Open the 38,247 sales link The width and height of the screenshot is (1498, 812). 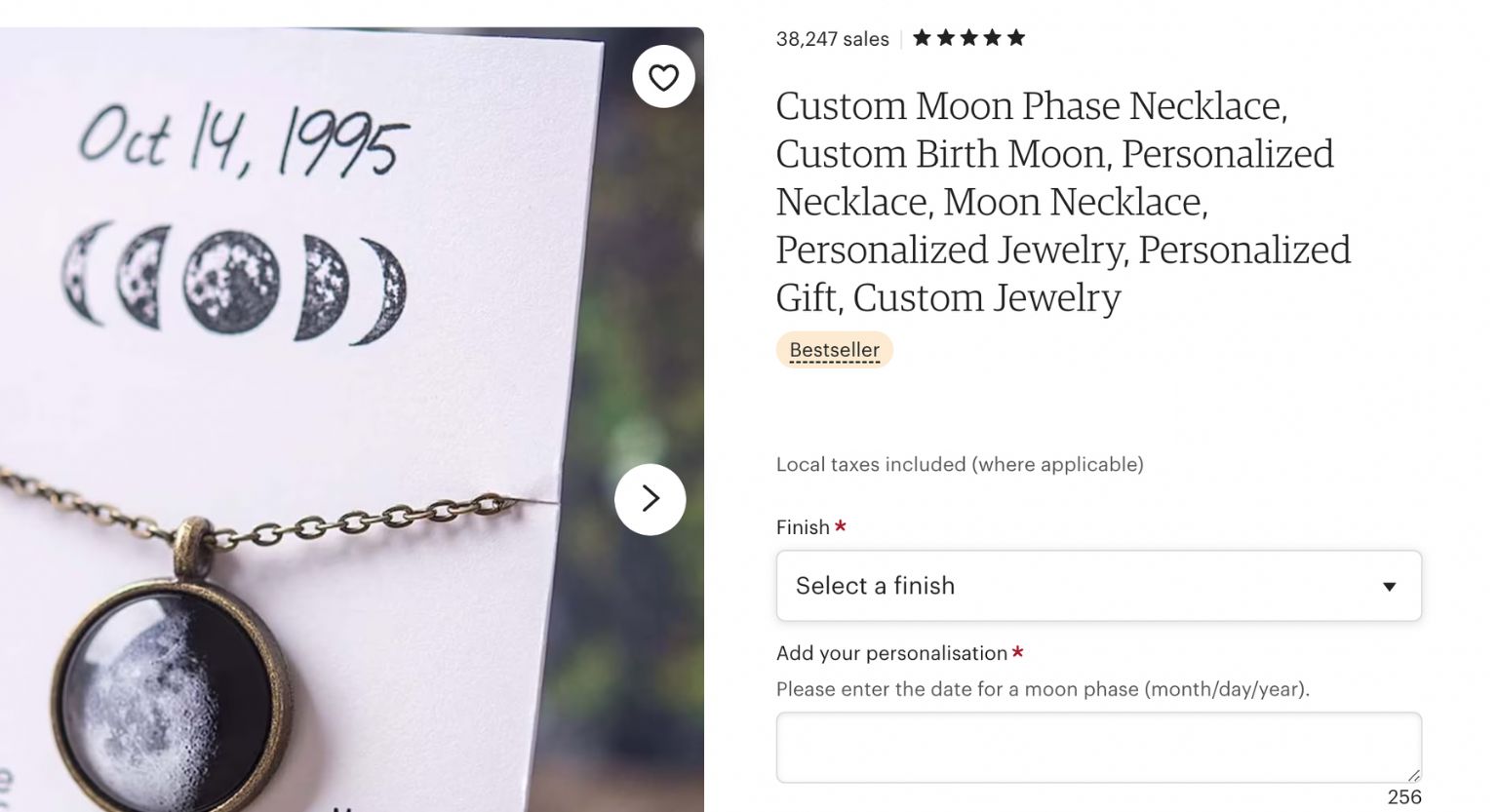pyautogui.click(x=832, y=39)
